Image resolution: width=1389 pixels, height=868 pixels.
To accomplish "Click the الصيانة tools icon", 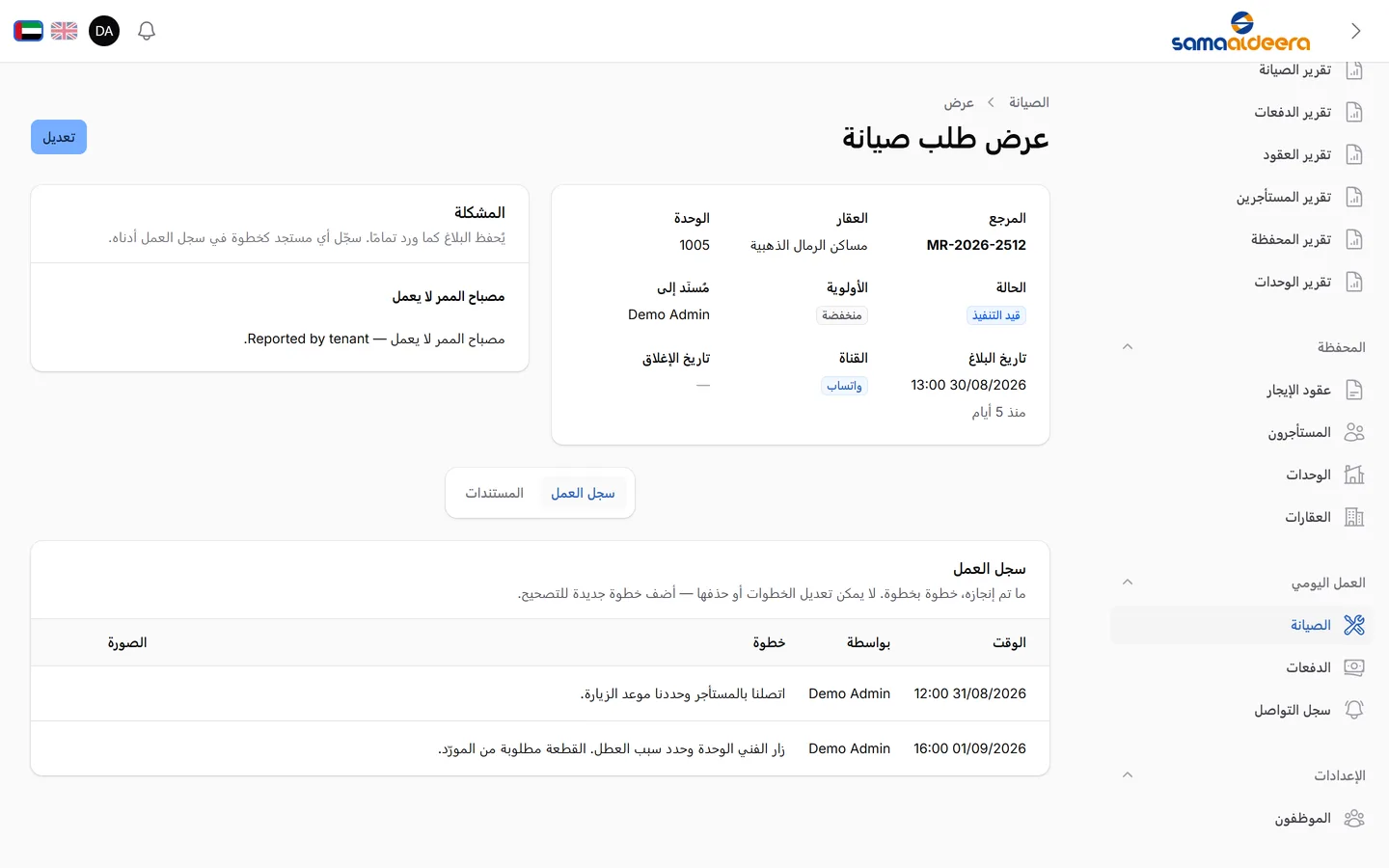I will [x=1354, y=625].
